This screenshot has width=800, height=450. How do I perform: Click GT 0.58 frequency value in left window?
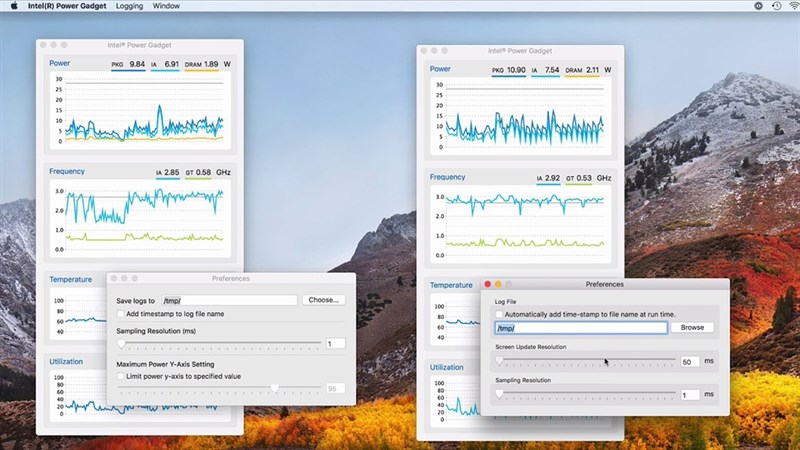tap(198, 172)
